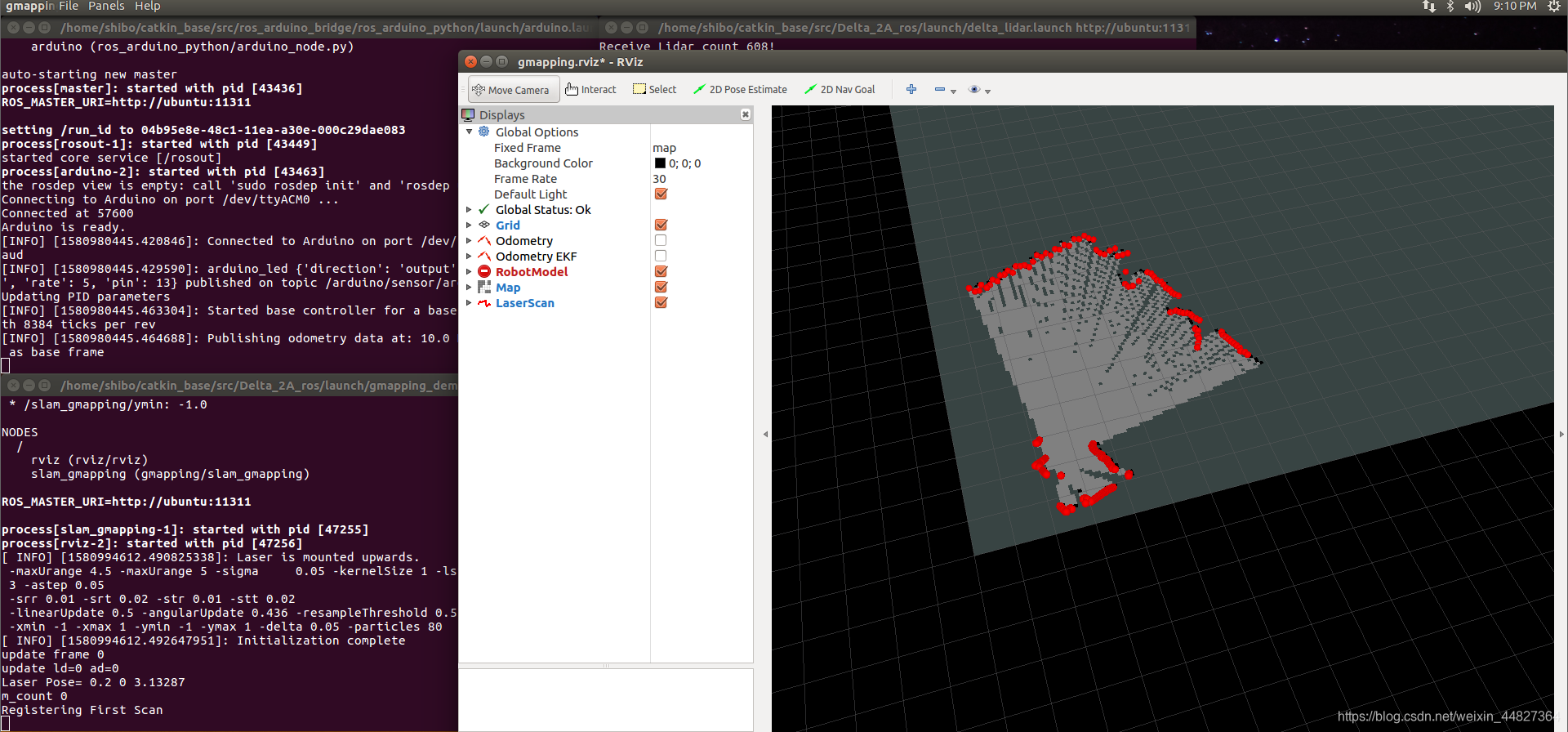This screenshot has height=732, width=1568.
Task: Click the Odometry EKF display icon
Action: (484, 256)
